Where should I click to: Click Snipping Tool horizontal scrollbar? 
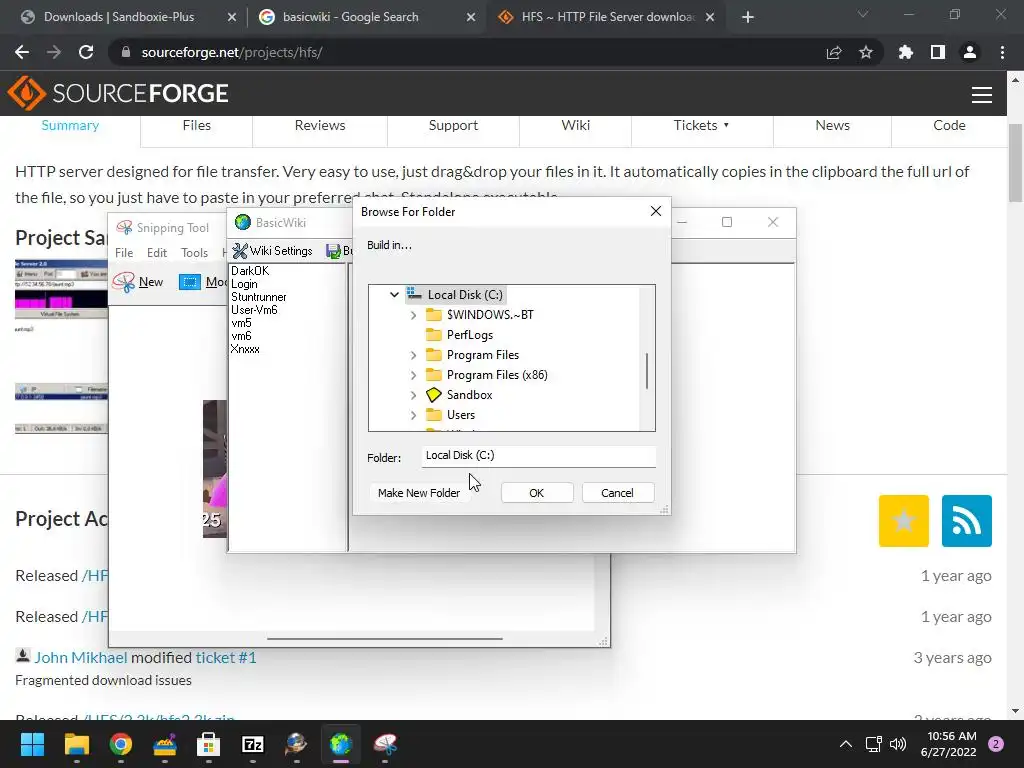(385, 639)
